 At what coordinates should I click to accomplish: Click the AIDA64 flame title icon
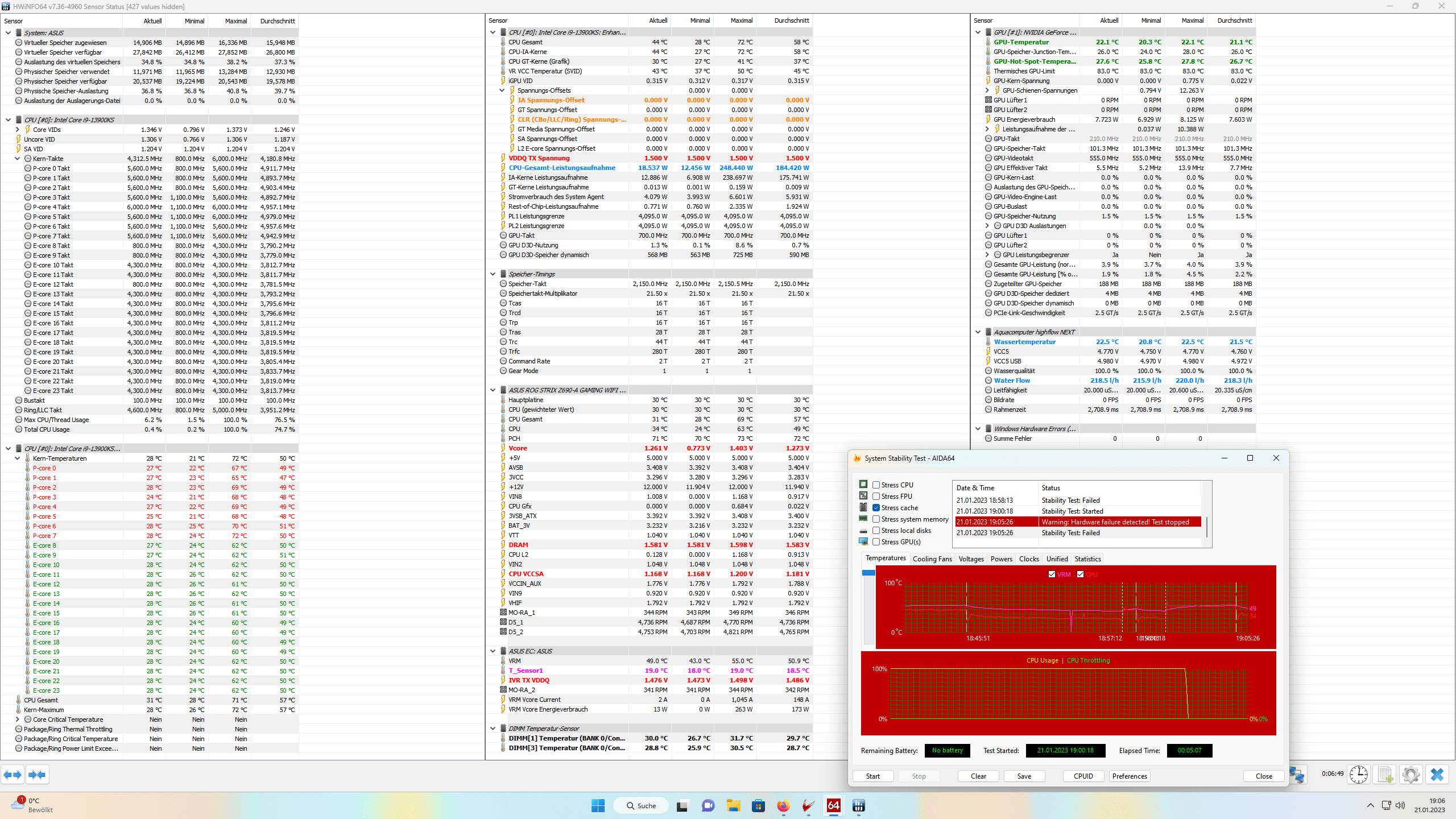pos(857,458)
